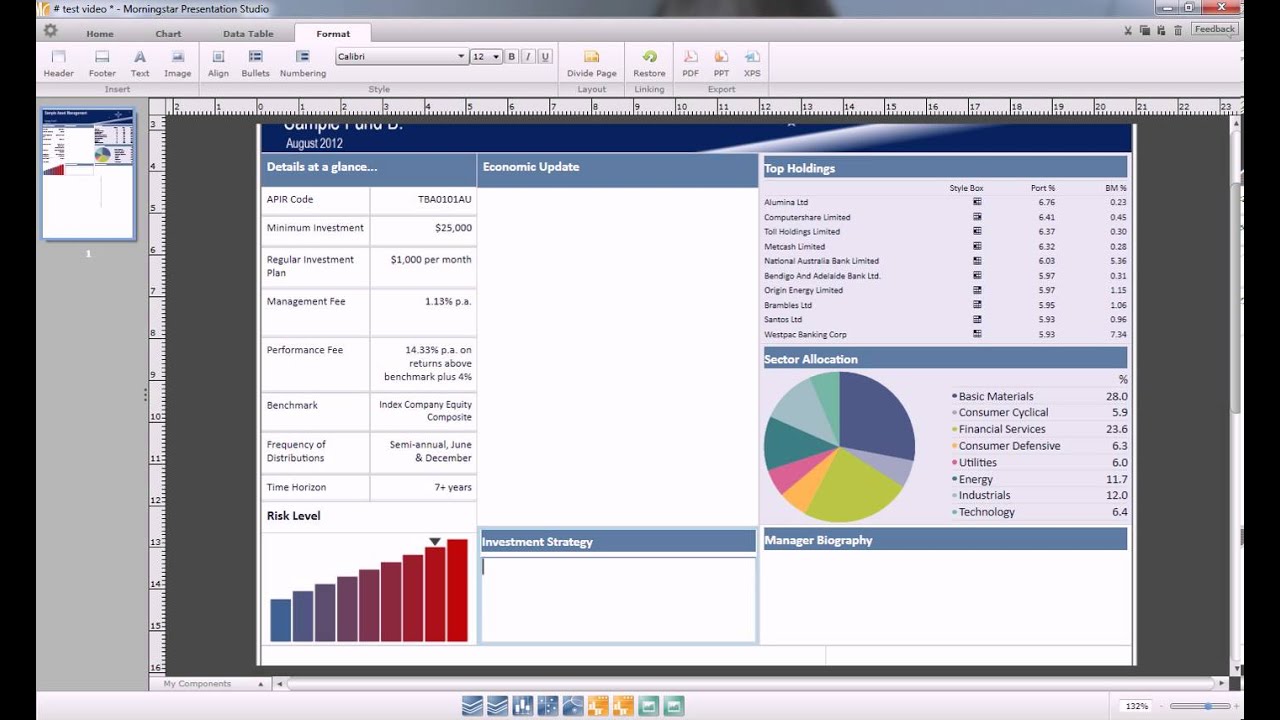
Task: Click the Details at a glance header
Action: 369,170
